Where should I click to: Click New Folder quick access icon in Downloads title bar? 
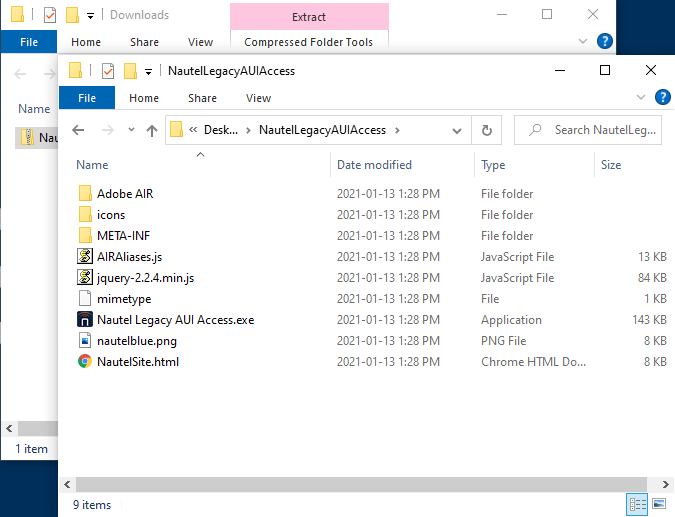point(72,15)
